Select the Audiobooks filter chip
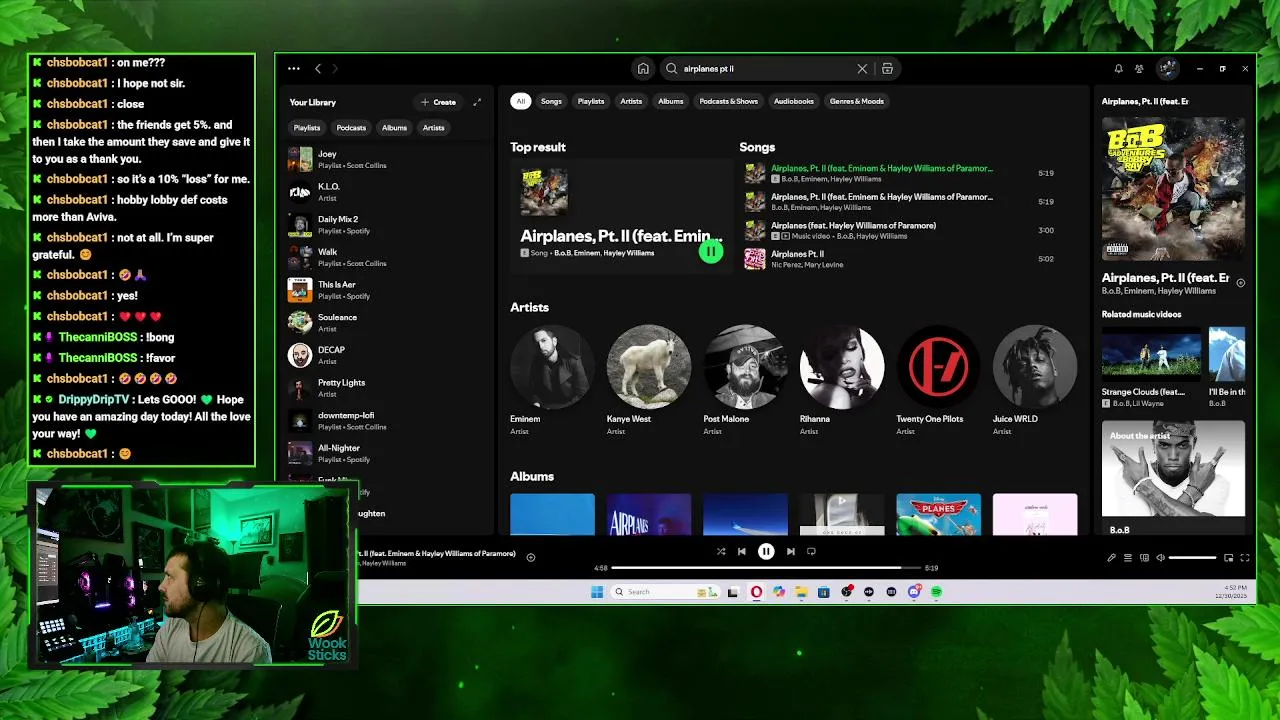This screenshot has height=720, width=1280. point(794,101)
